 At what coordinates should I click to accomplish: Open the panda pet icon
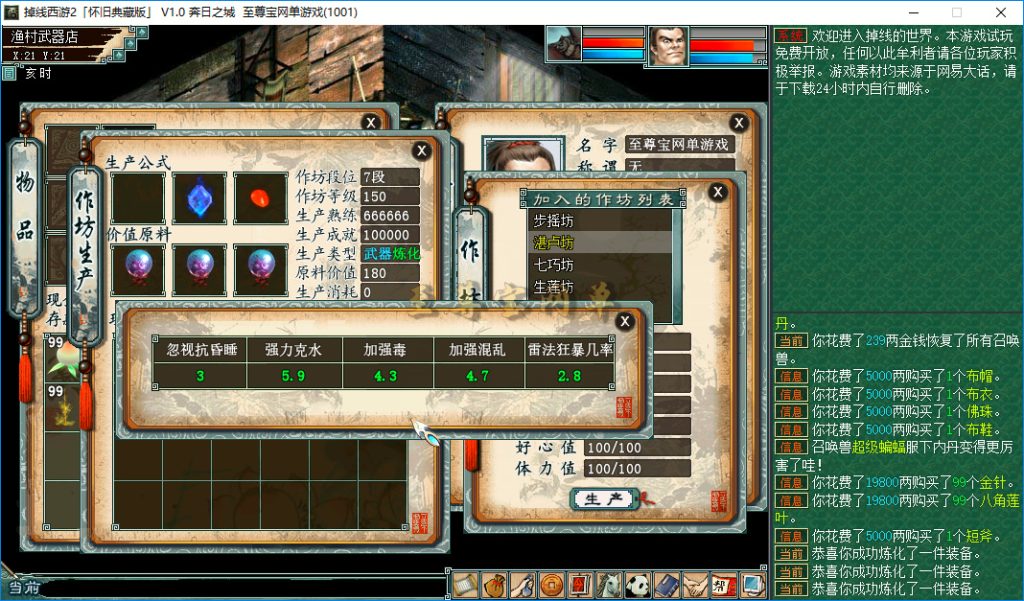click(638, 584)
